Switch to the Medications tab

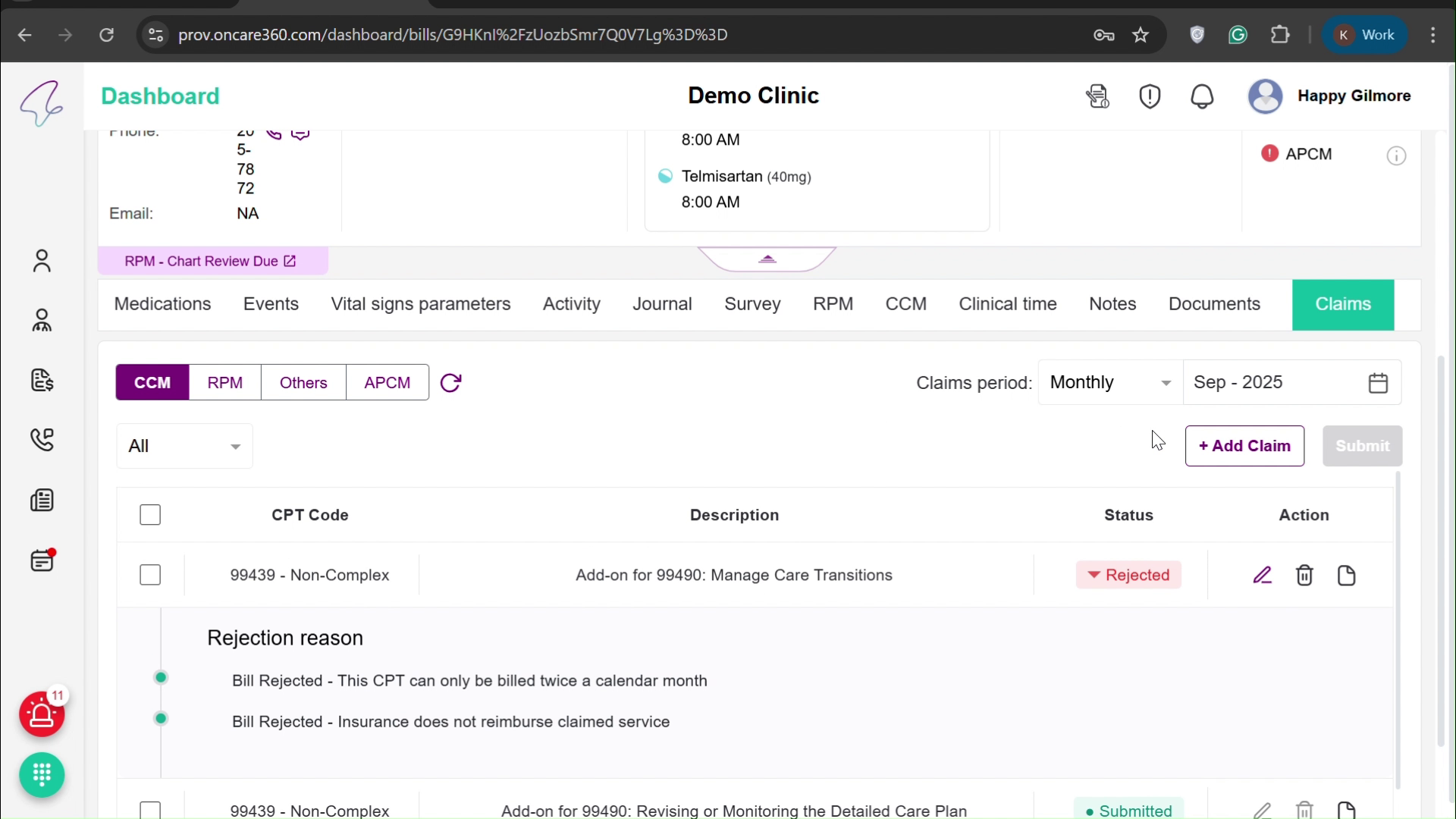pos(162,304)
